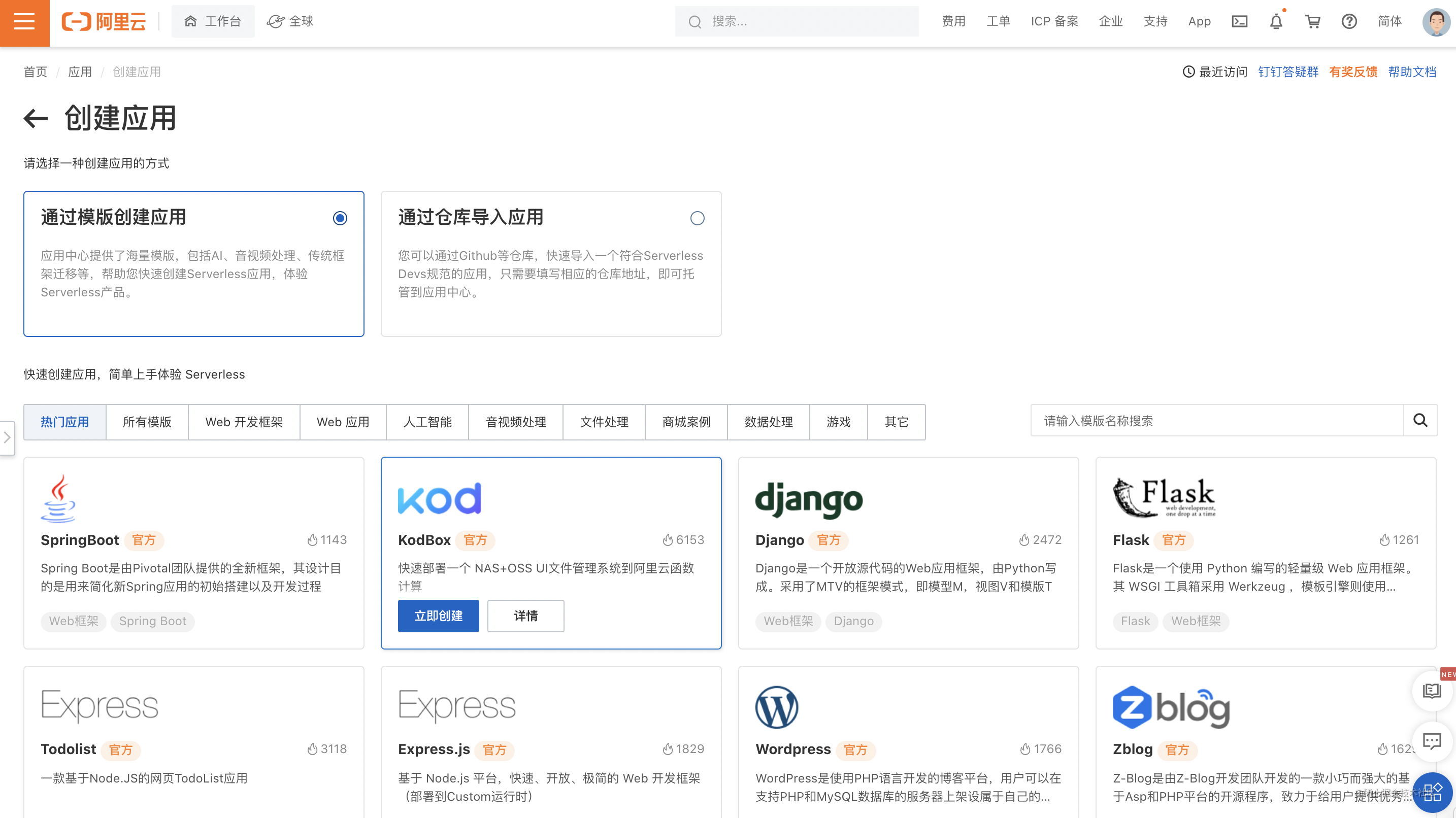Viewport: 1456px width, 818px height.
Task: Switch to the 人工智能 tab
Action: coord(427,422)
